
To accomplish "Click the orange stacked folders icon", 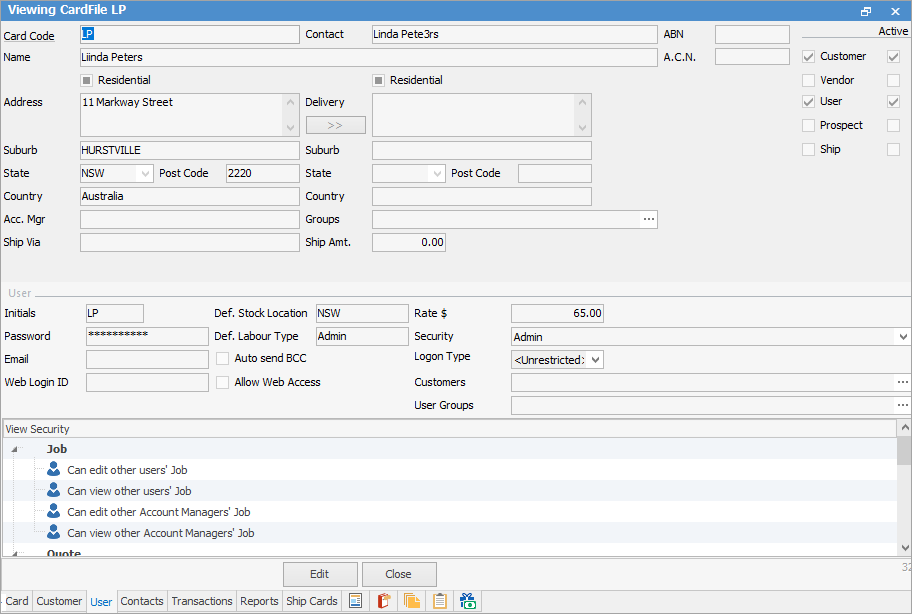I will (411, 601).
